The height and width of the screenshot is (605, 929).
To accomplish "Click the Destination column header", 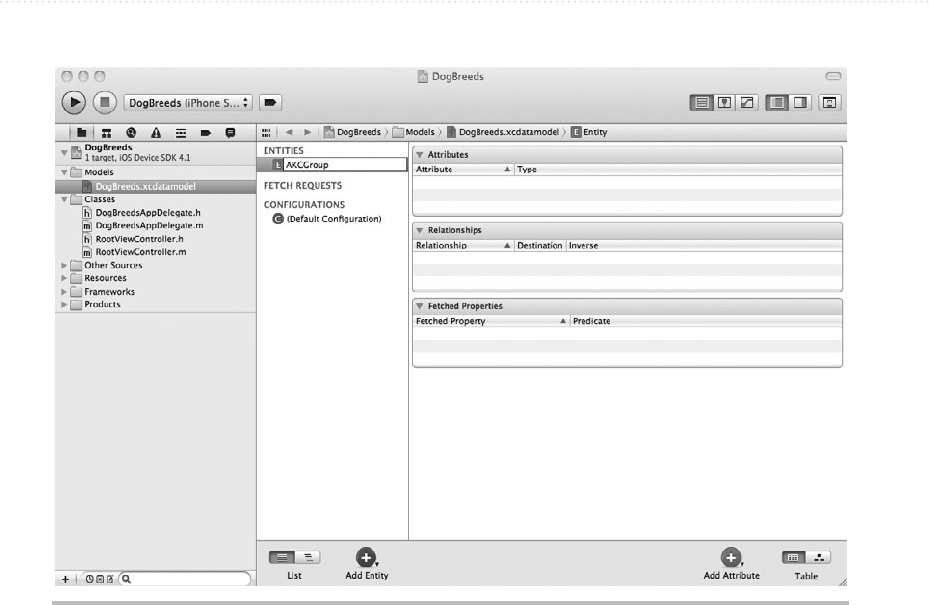I will [x=540, y=245].
